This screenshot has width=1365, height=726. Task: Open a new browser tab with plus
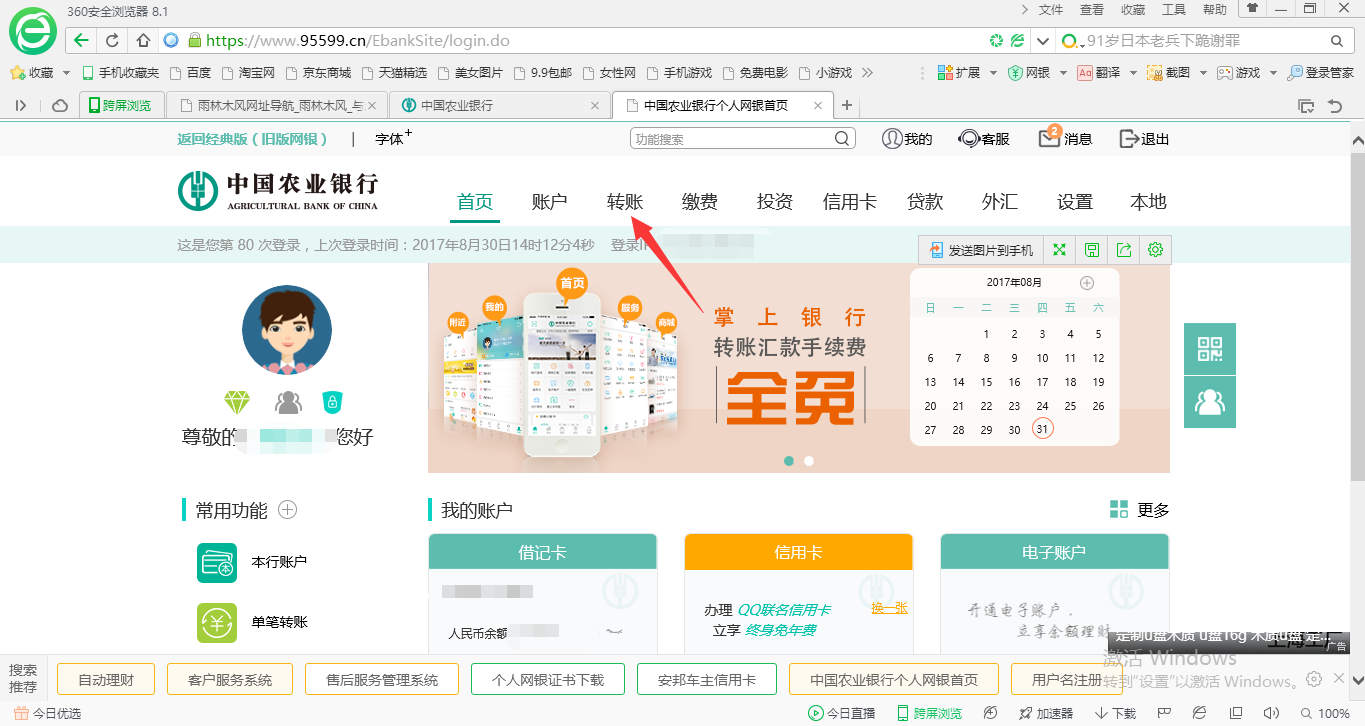coord(847,105)
